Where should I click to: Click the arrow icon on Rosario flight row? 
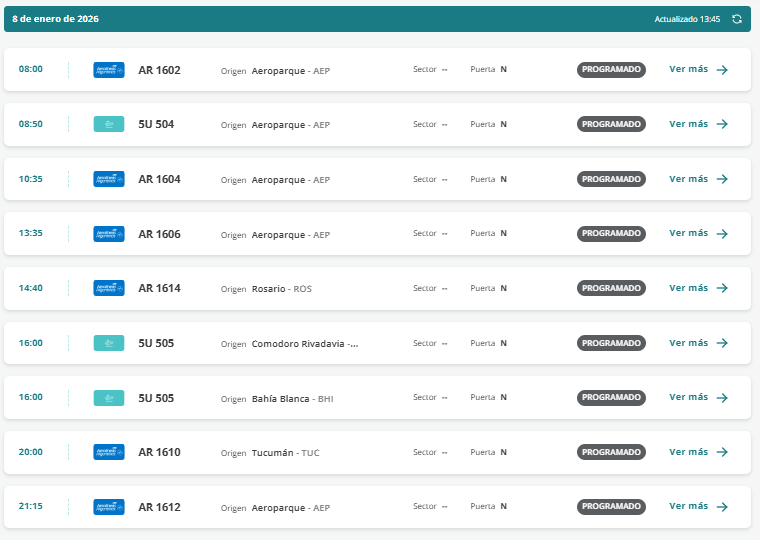click(x=722, y=288)
